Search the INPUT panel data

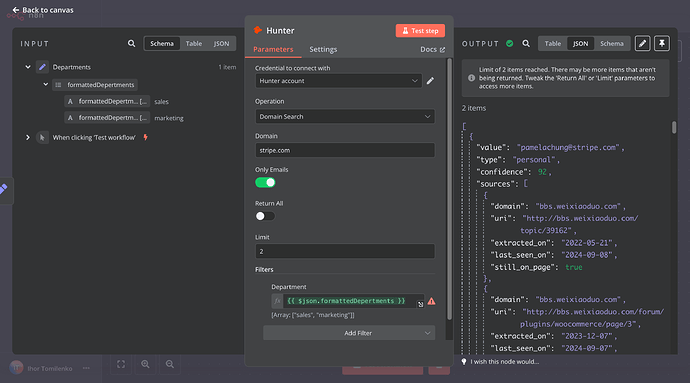click(x=131, y=43)
